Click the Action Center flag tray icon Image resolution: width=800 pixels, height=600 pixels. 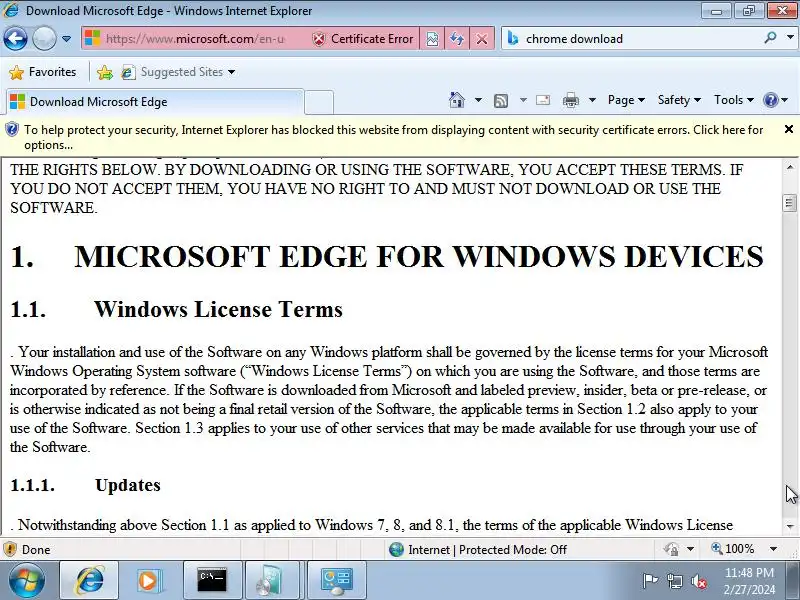650,581
